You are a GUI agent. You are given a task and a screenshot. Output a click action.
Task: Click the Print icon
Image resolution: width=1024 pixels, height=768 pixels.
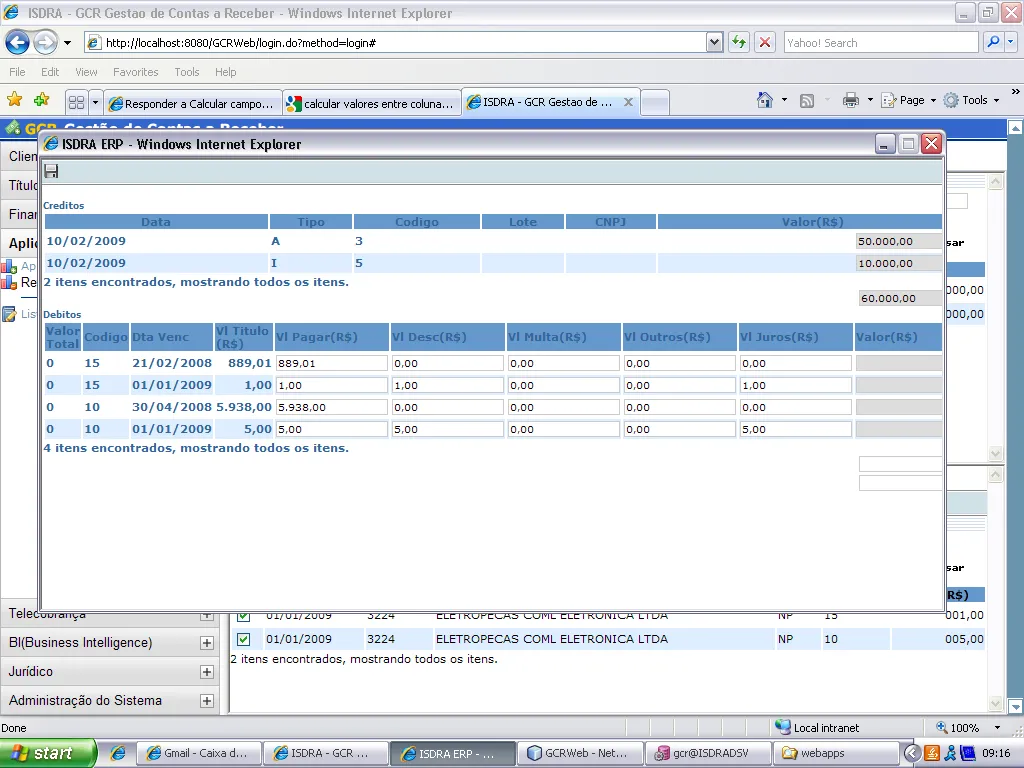850,100
